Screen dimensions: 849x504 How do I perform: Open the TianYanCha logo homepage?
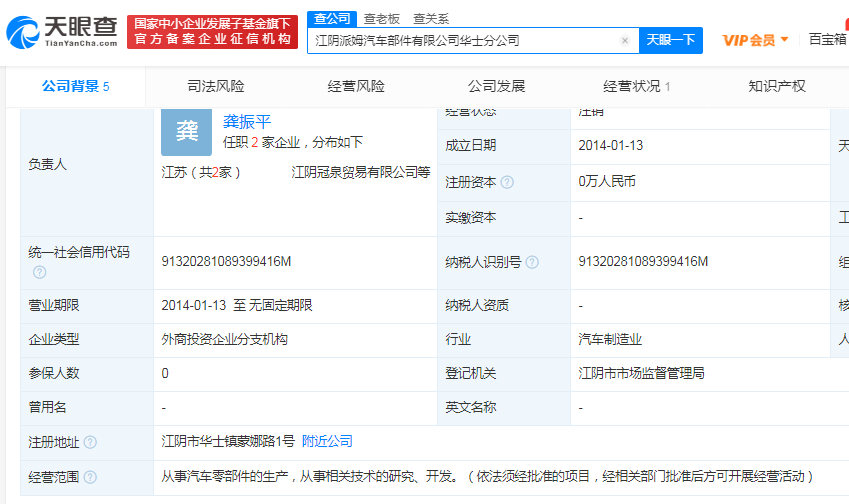click(62, 32)
